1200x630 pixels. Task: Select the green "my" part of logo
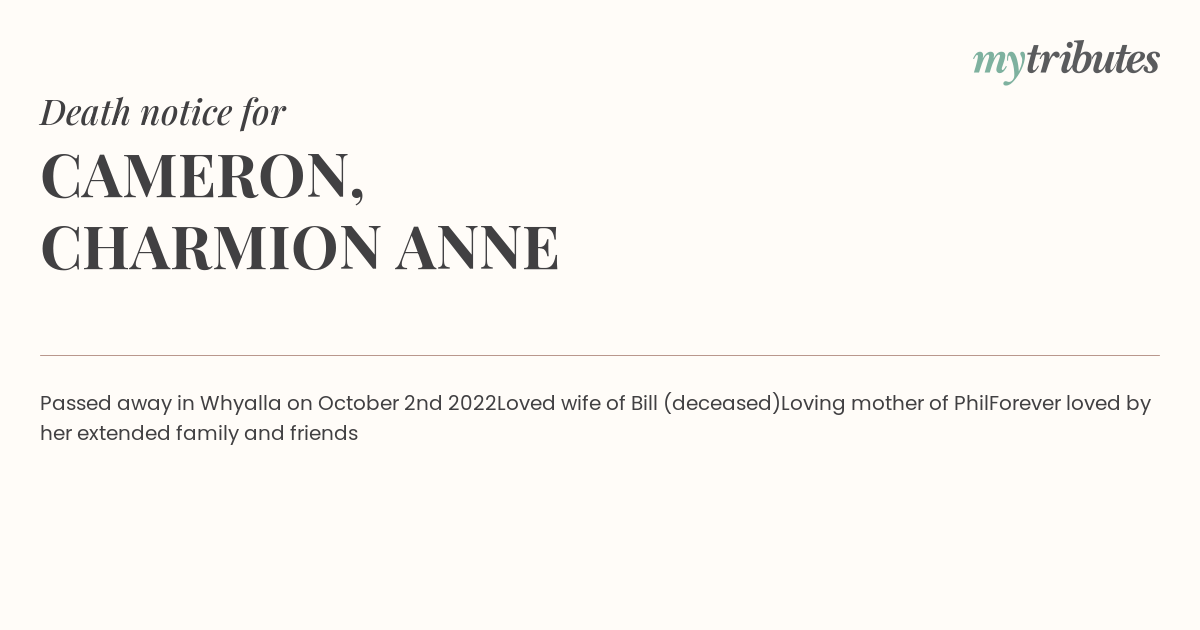[x=998, y=64]
